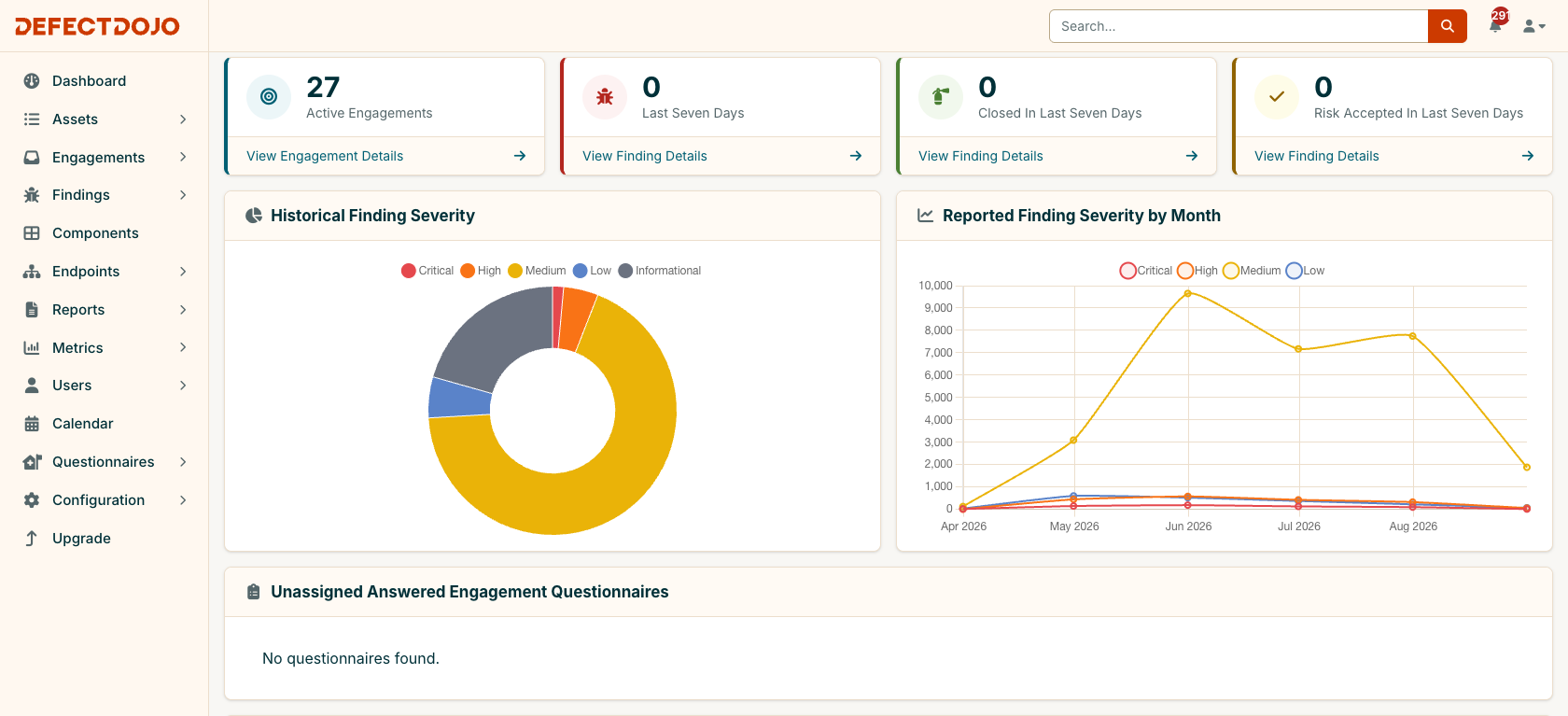Click the Assets list icon
This screenshot has height=716, width=1568.
click(x=32, y=119)
